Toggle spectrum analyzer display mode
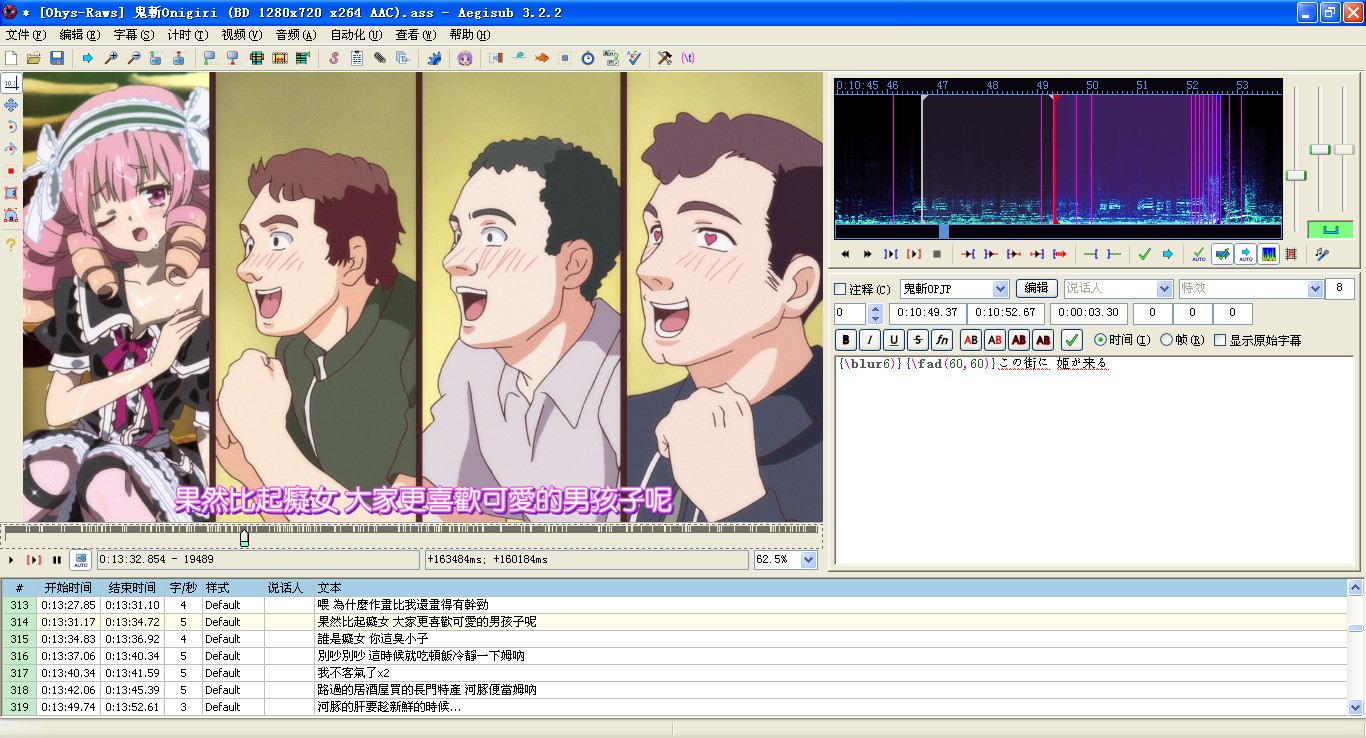This screenshot has height=738, width=1366. (1269, 254)
